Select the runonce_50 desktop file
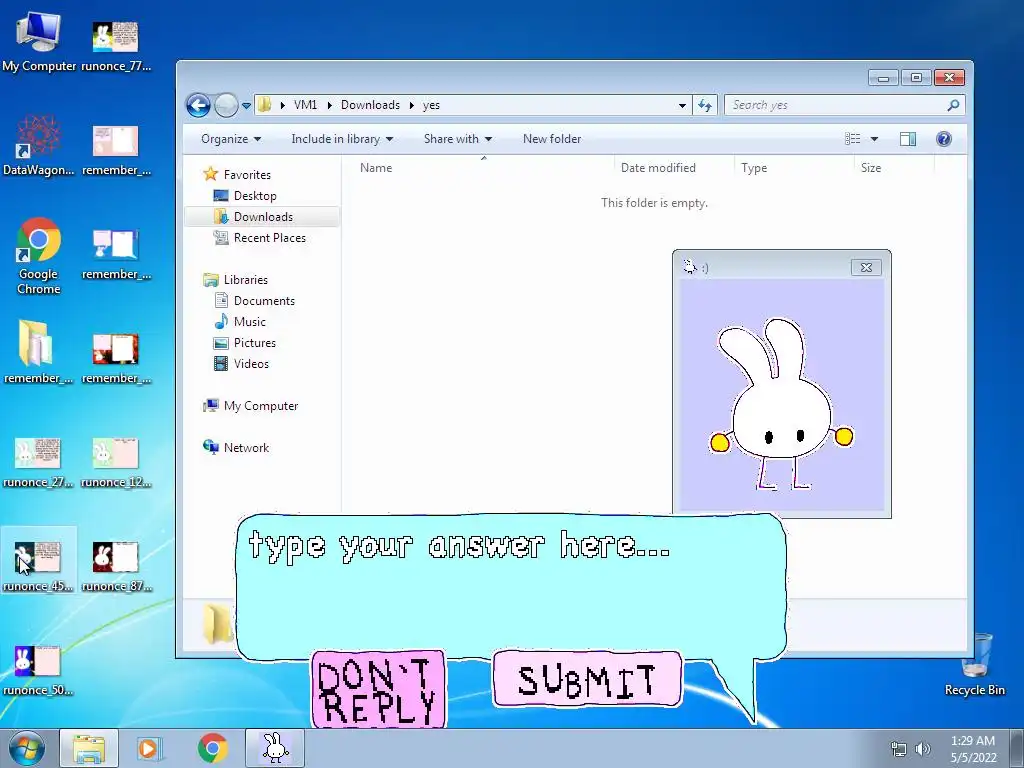Viewport: 1024px width, 768px height. [x=38, y=670]
